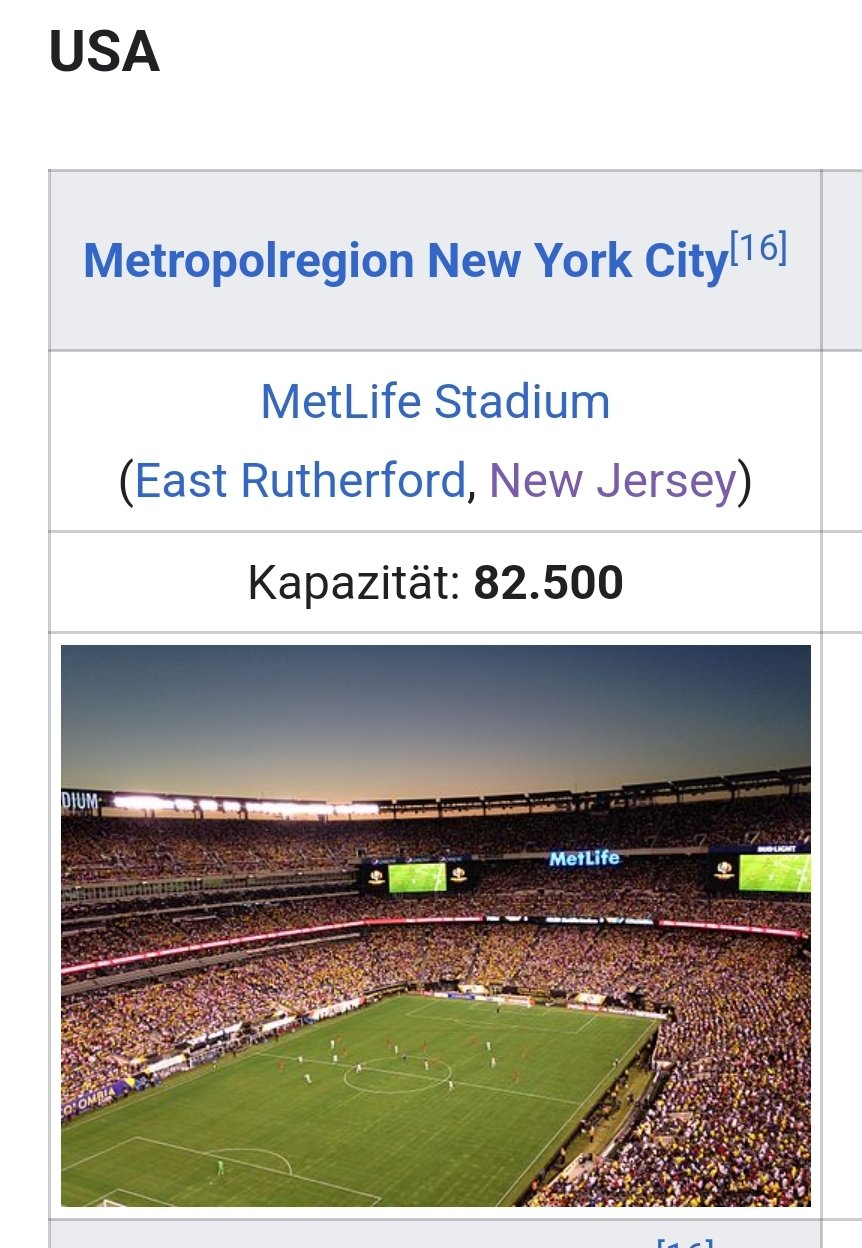The image size is (862, 1248).
Task: Click the gray table header cell background
Action: click(x=435, y=260)
